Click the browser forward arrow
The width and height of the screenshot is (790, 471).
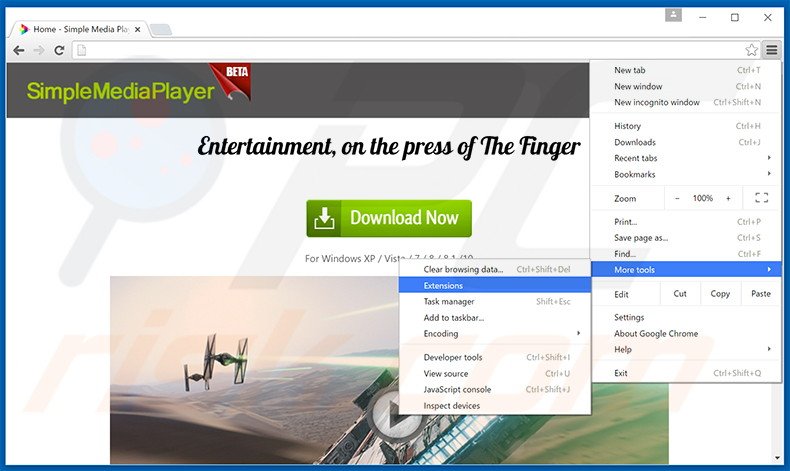click(39, 50)
